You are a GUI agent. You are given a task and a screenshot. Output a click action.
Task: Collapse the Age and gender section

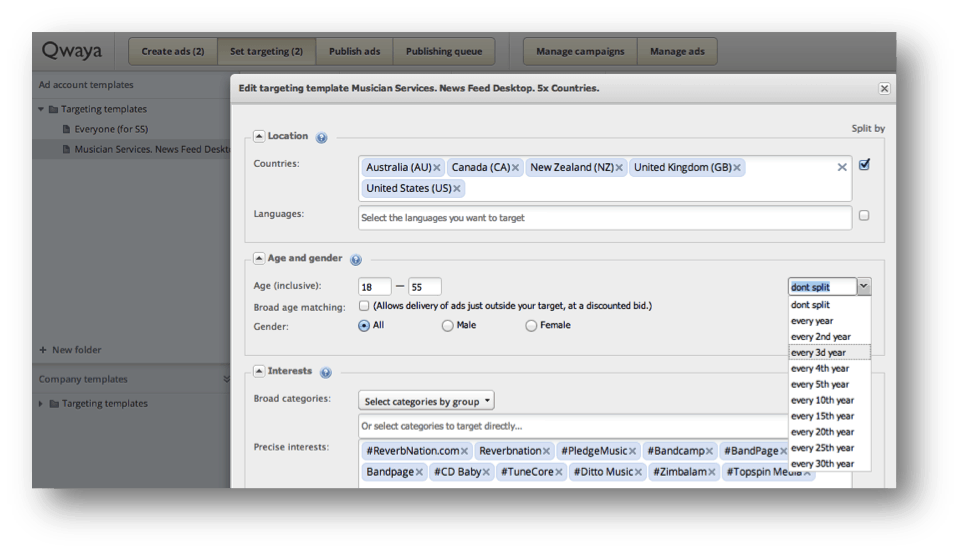pyautogui.click(x=259, y=258)
